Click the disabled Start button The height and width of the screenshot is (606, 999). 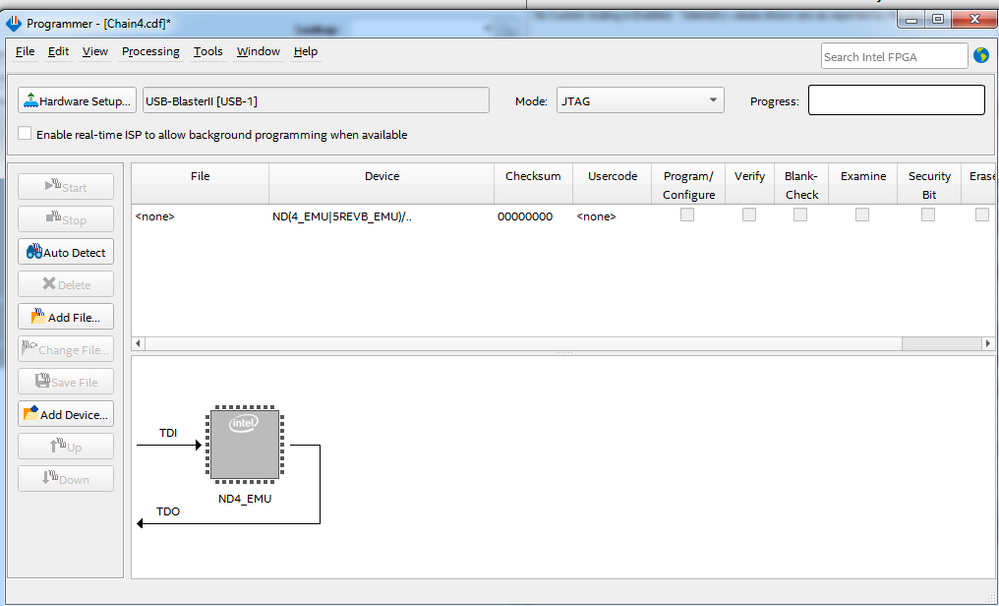point(66,187)
